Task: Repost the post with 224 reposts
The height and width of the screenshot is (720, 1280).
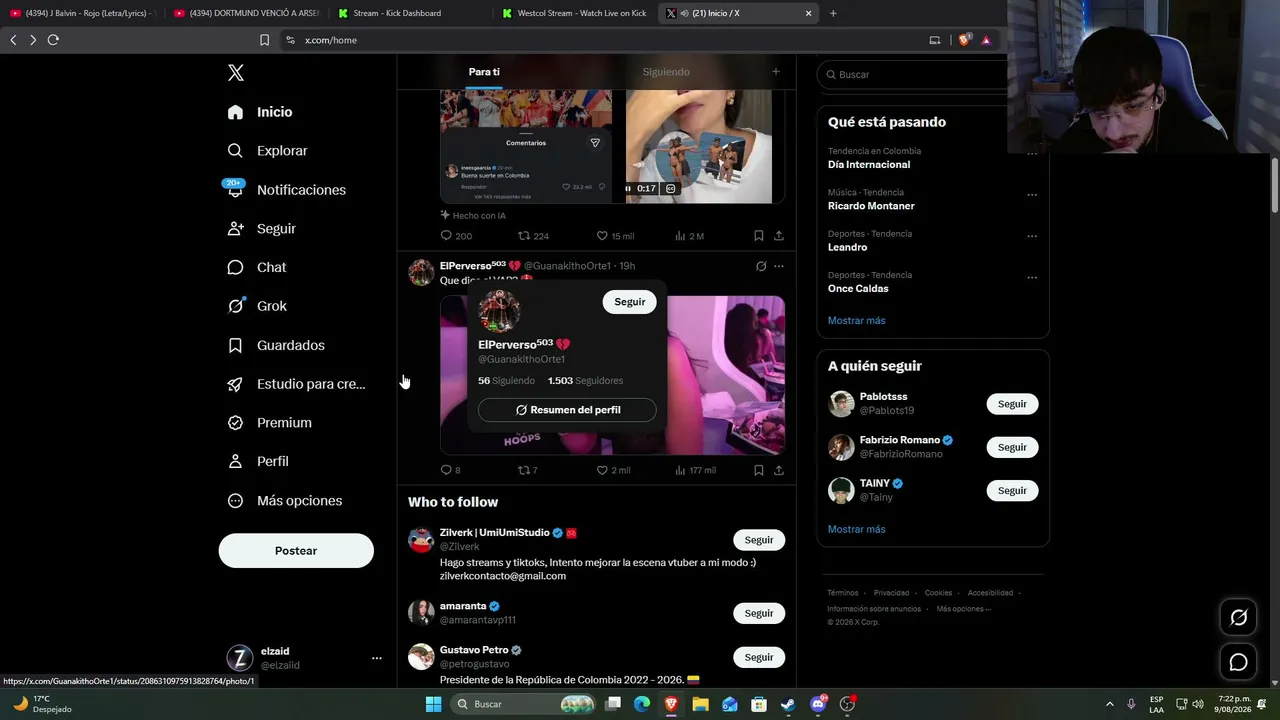Action: click(x=533, y=236)
